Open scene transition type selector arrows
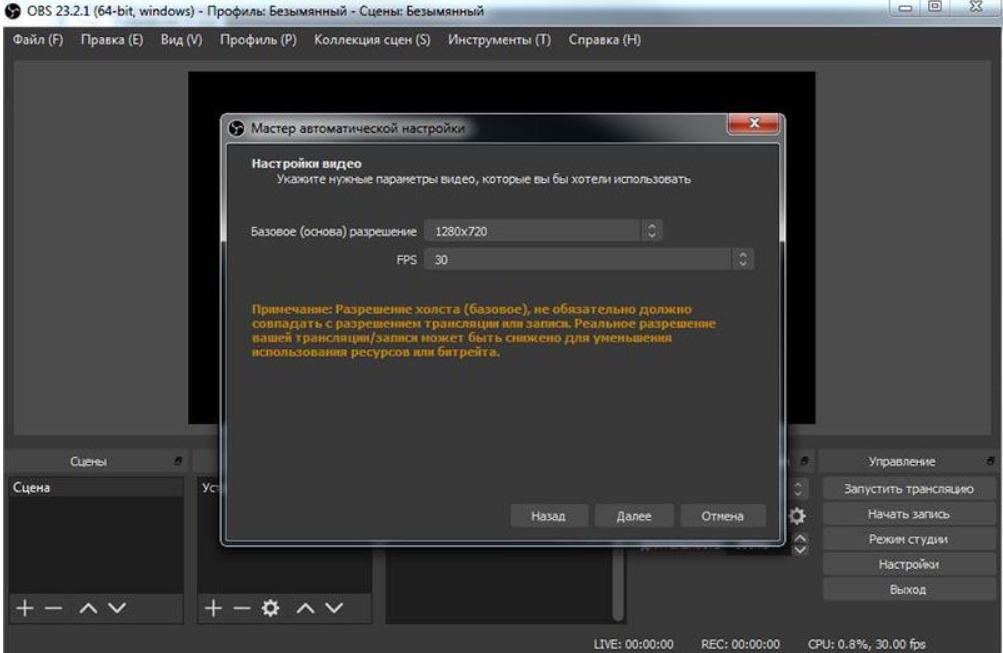The image size is (1003, 653). pyautogui.click(x=798, y=489)
